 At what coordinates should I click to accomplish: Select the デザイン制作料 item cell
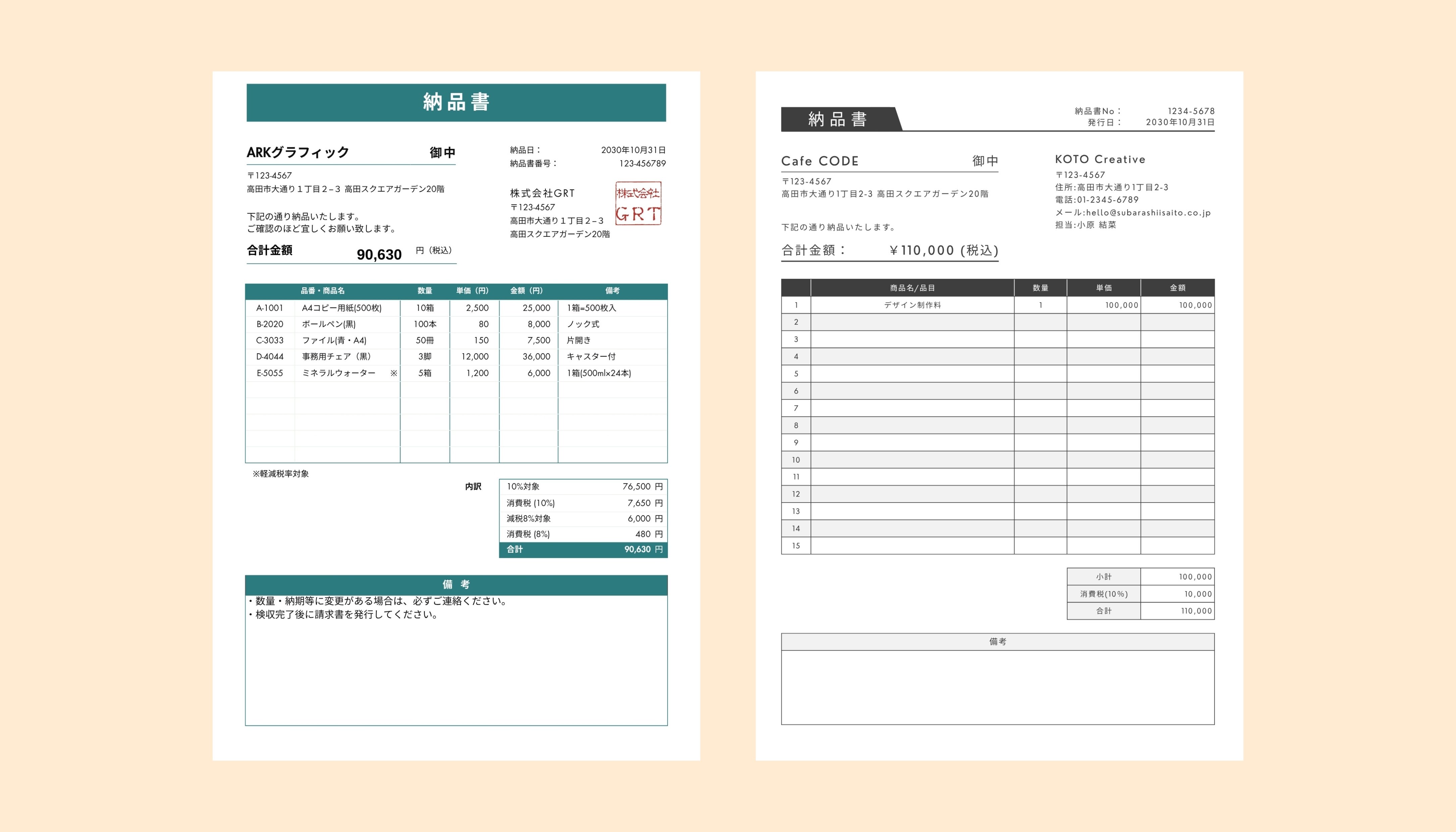point(912,305)
